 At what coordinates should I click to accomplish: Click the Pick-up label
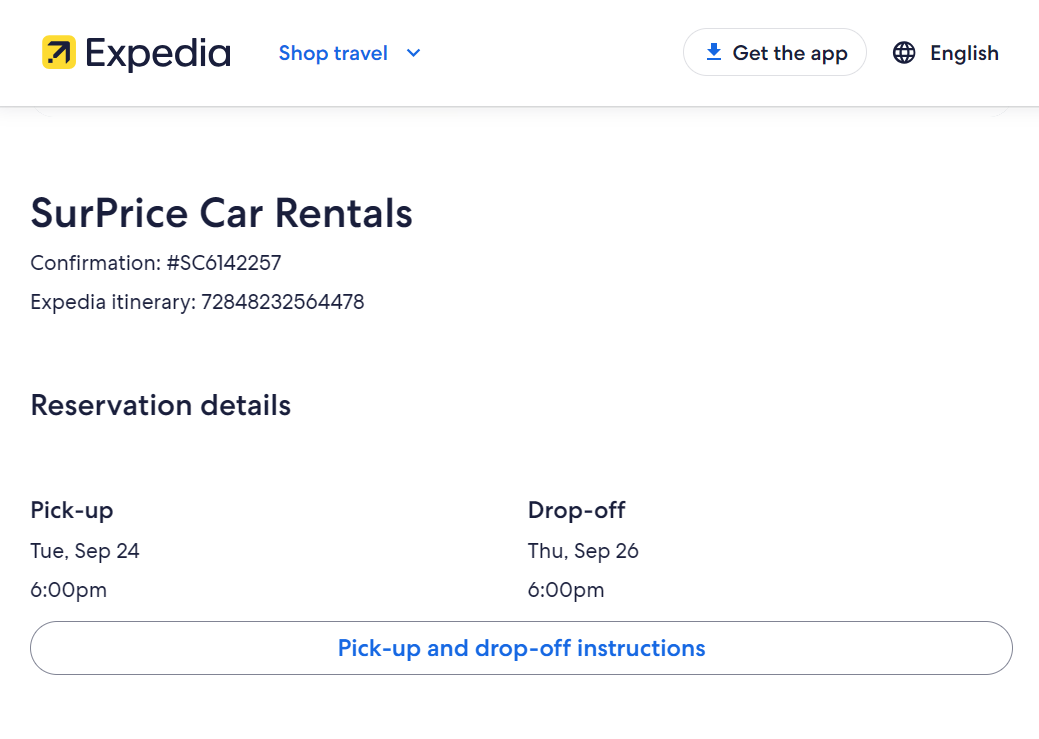point(72,510)
